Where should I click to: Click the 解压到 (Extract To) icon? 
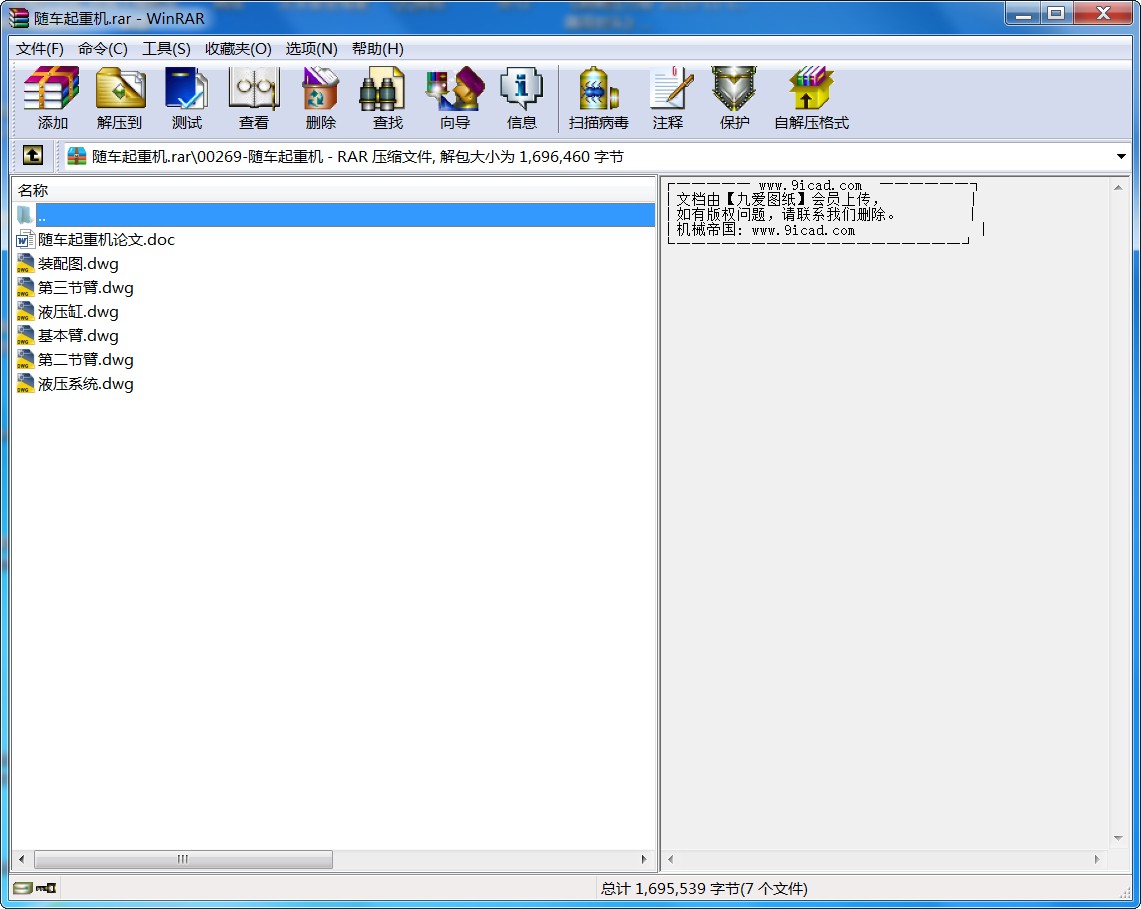(119, 98)
